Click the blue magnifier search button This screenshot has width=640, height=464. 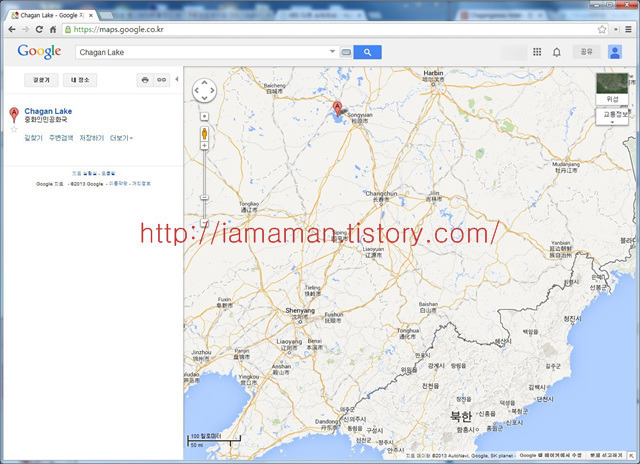tap(367, 52)
